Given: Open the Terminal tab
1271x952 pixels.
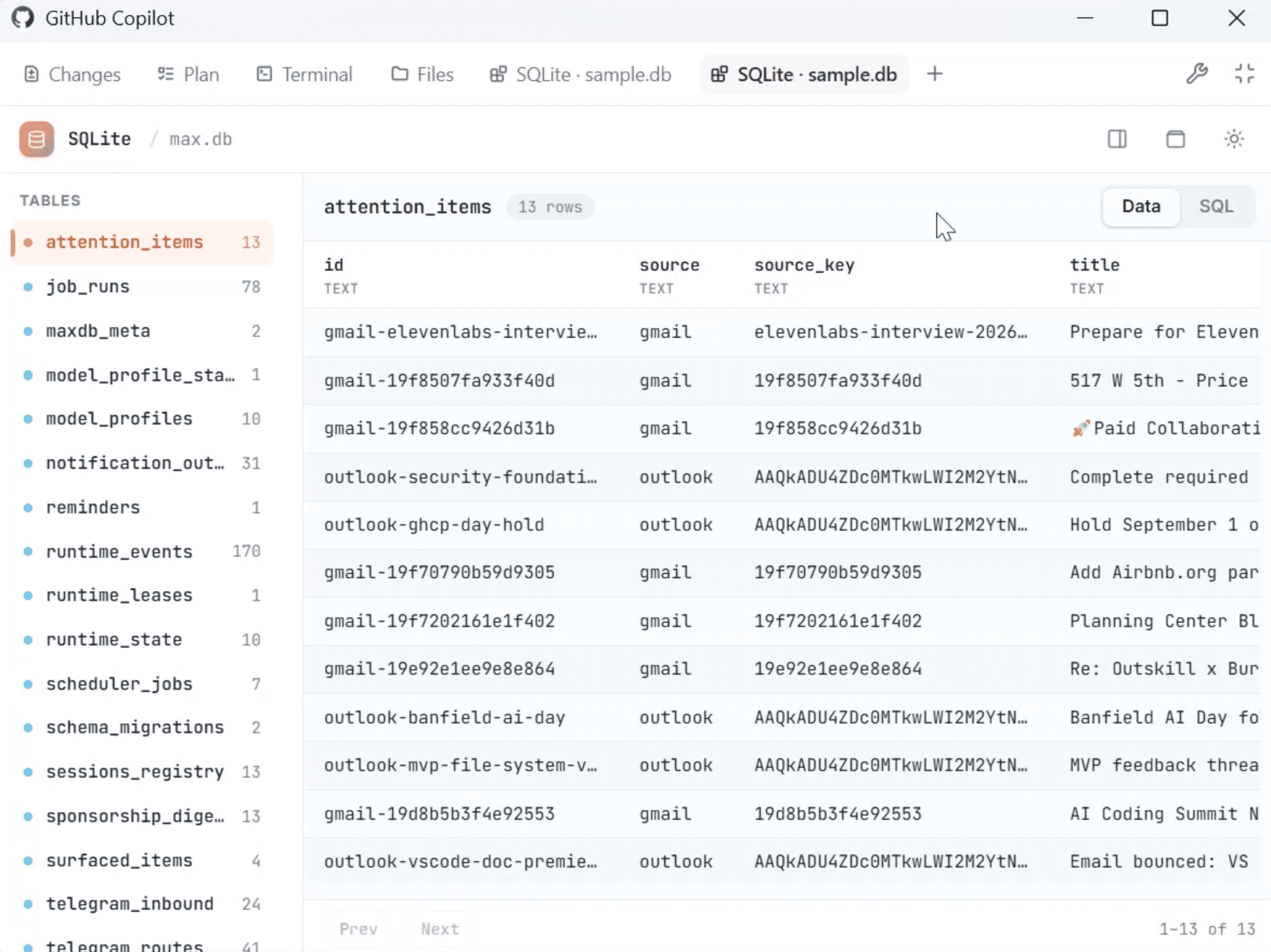Looking at the screenshot, I should [x=304, y=75].
